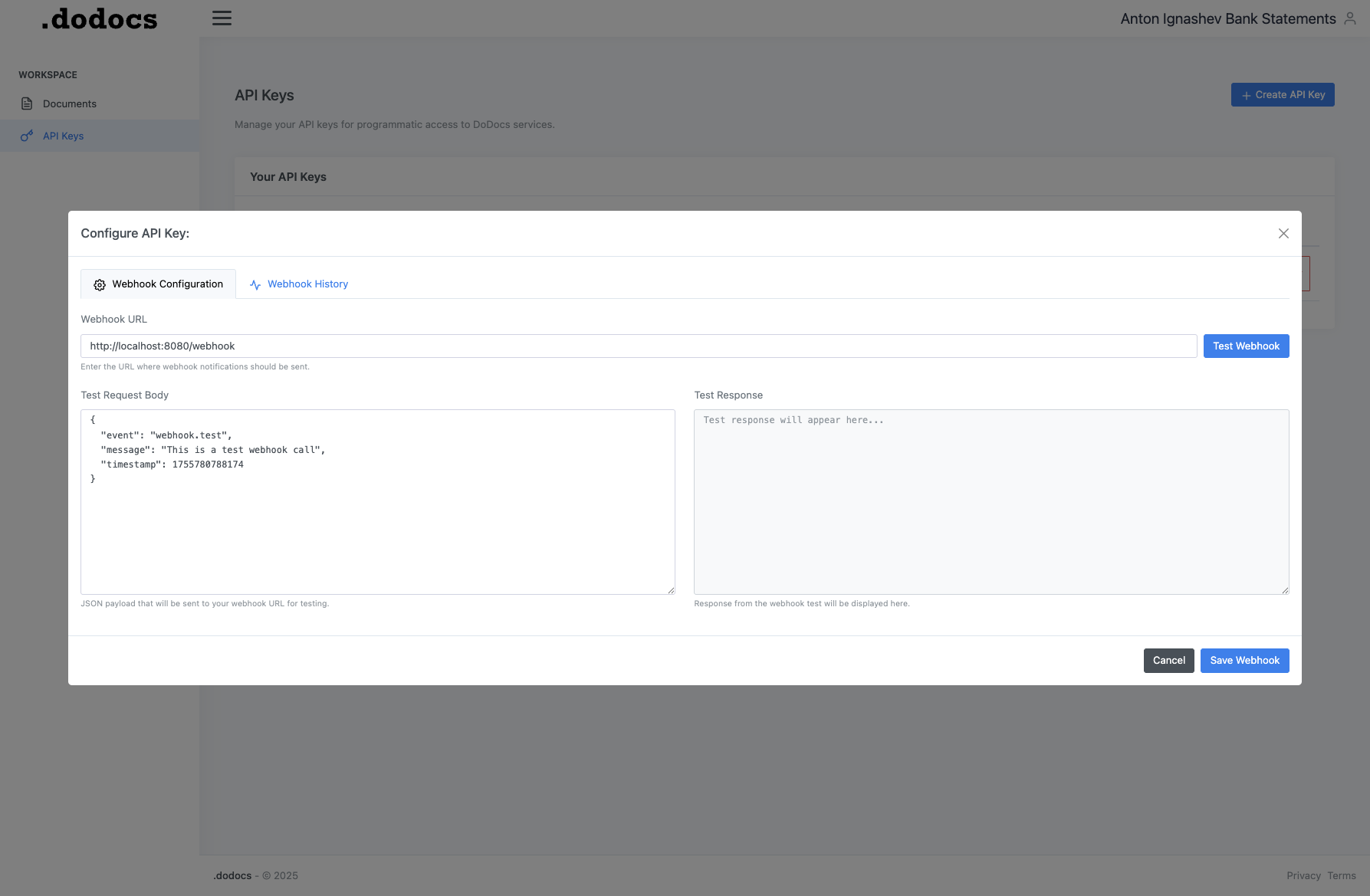Click the .dodocs logo
The width and height of the screenshot is (1370, 896).
pos(98,18)
